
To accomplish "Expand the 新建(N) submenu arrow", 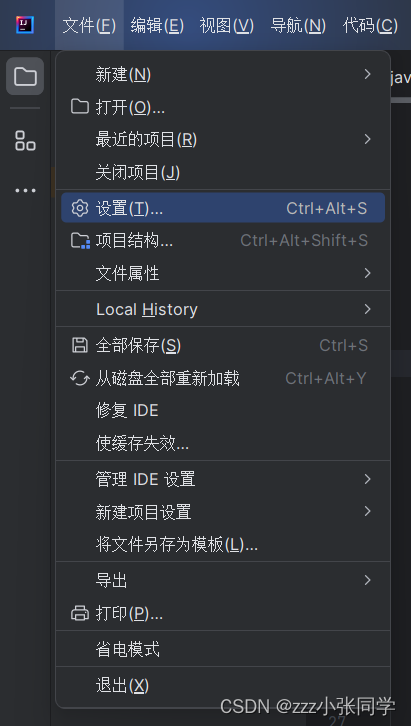I will click(367, 74).
